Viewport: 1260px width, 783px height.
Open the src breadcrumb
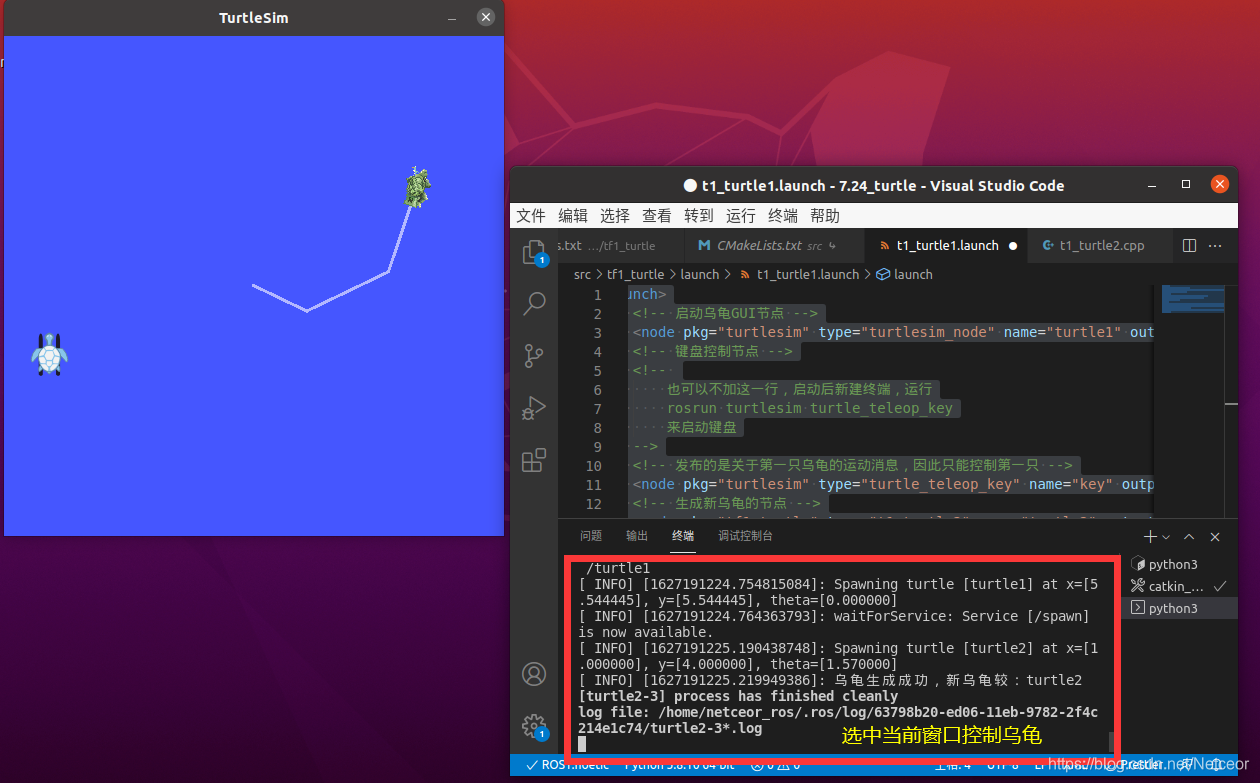[x=582, y=274]
